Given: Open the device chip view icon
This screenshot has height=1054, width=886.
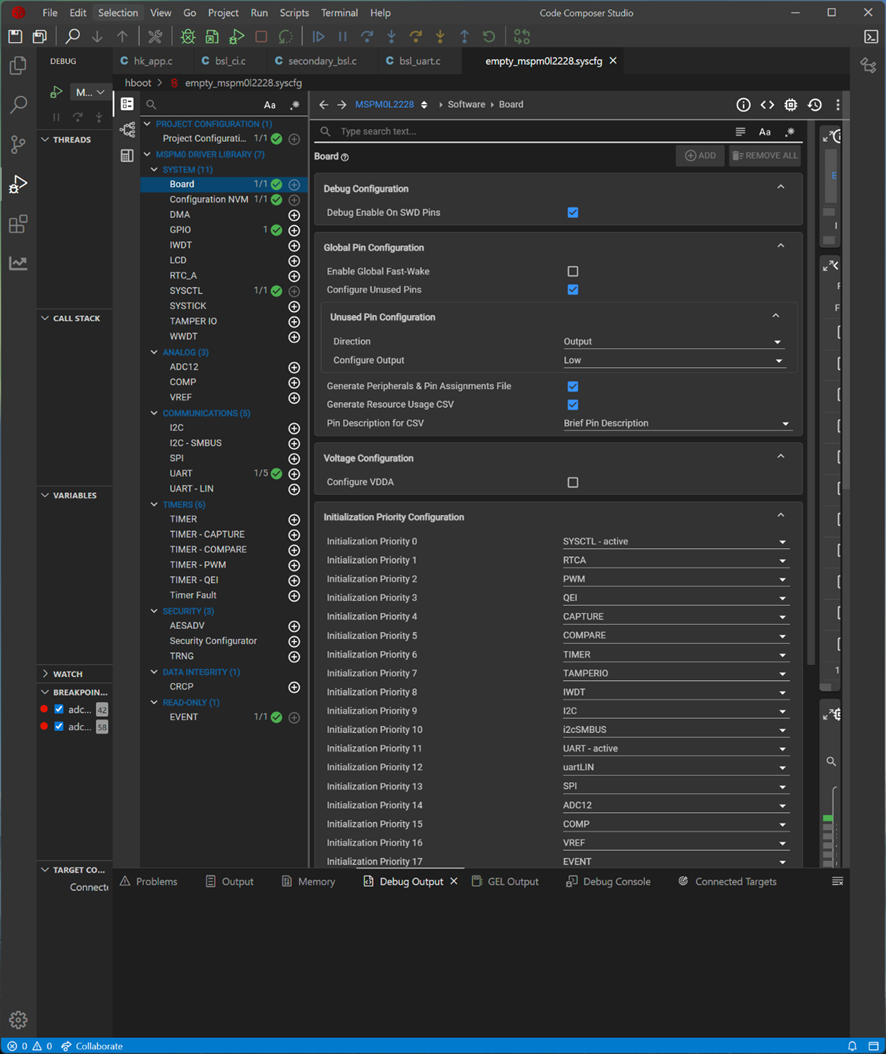Looking at the screenshot, I should pyautogui.click(x=791, y=105).
